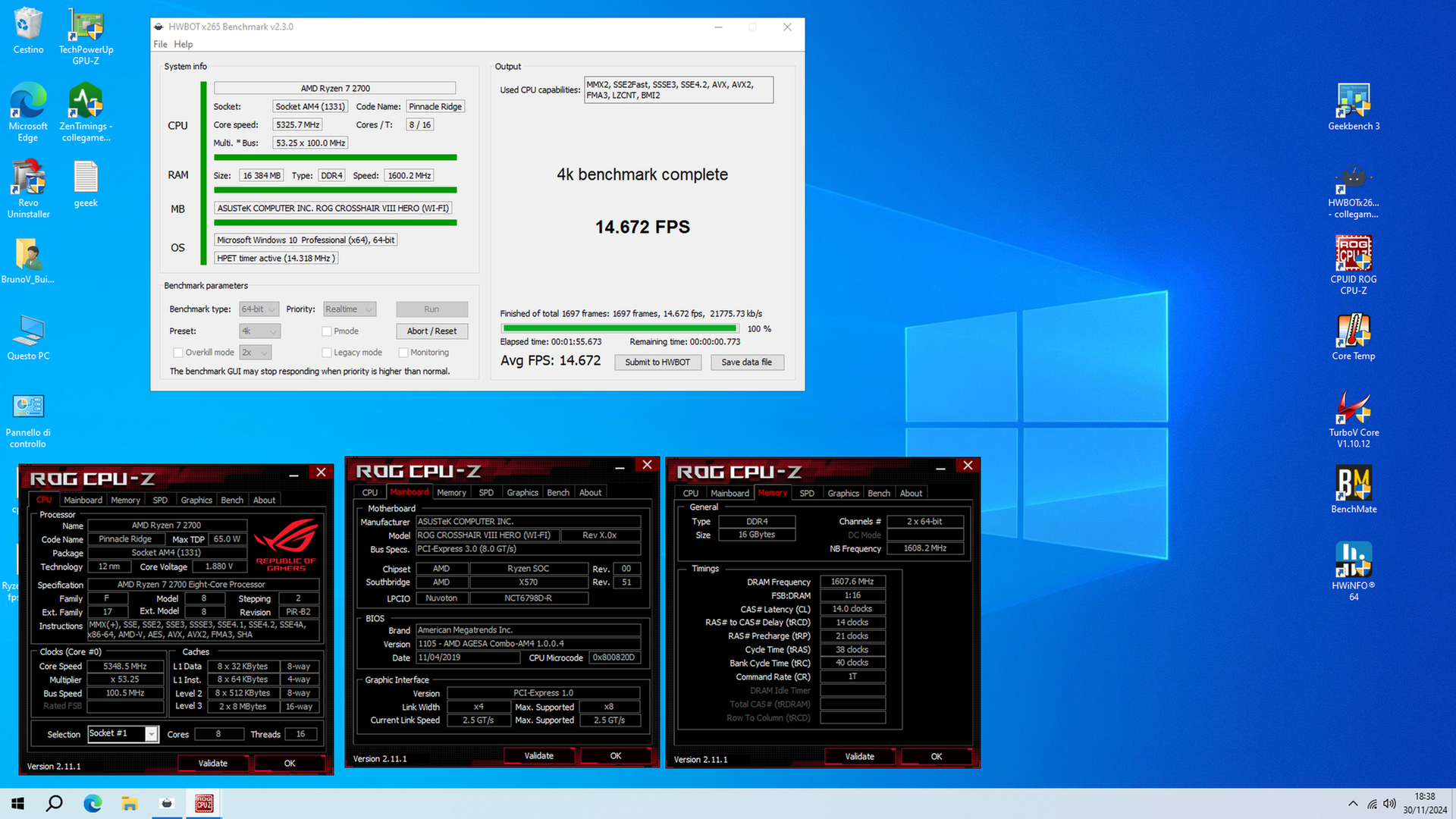Open the Overkill 2x dropdown
The image size is (1456, 819).
click(x=256, y=353)
